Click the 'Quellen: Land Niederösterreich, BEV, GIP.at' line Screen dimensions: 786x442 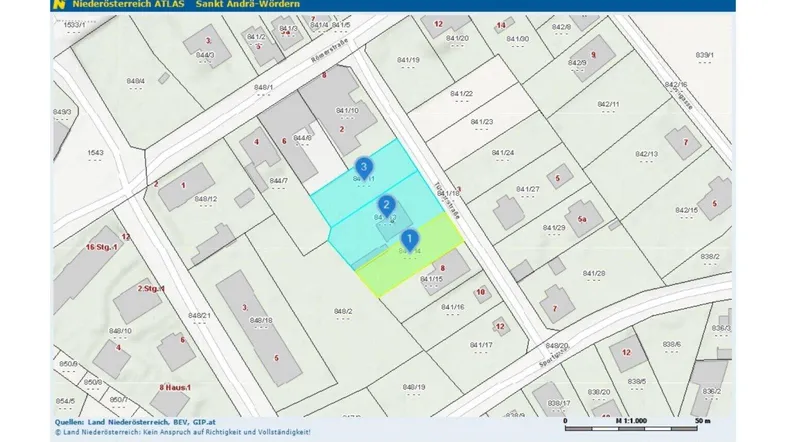point(135,422)
